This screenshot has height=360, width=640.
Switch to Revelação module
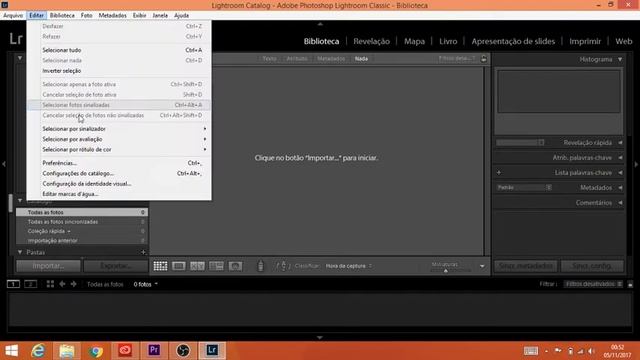[x=371, y=41]
